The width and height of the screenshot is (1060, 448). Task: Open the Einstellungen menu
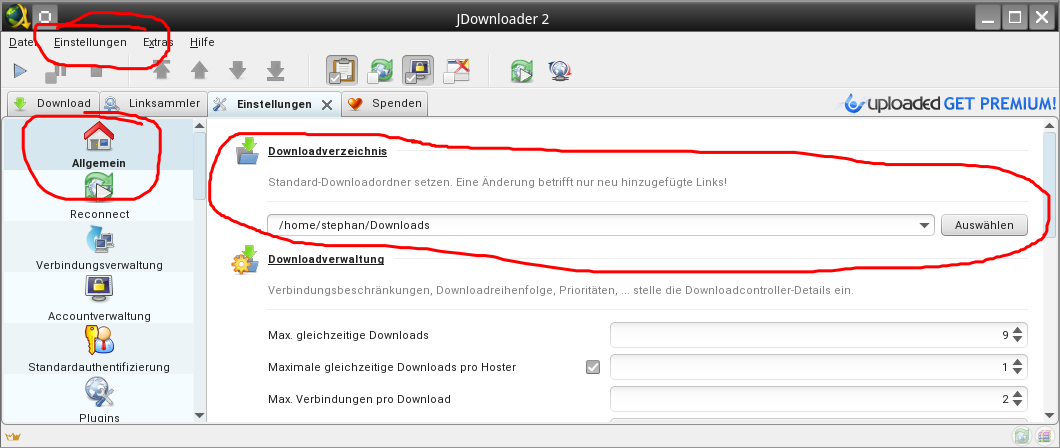(90, 42)
